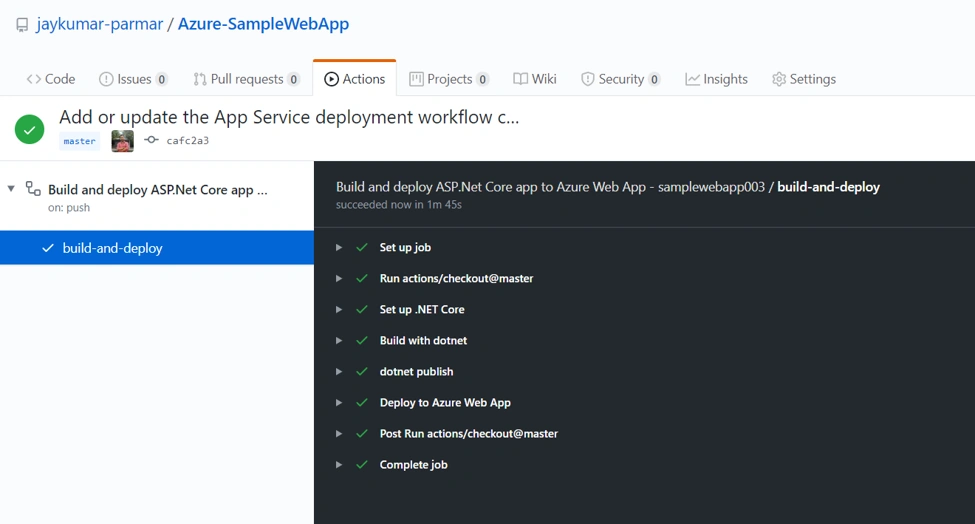Image resolution: width=975 pixels, height=524 pixels.
Task: Expand the Run actions/checkout@master step
Action: pyautogui.click(x=339, y=278)
